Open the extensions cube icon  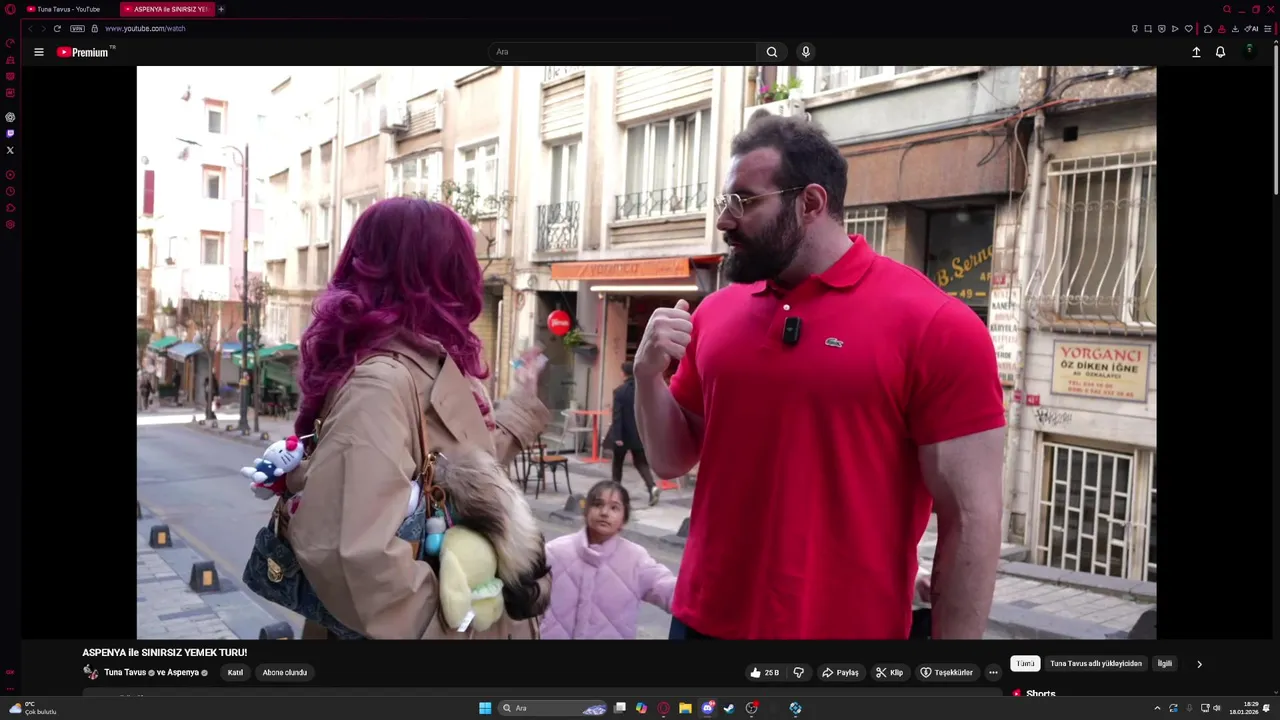pos(1208,29)
